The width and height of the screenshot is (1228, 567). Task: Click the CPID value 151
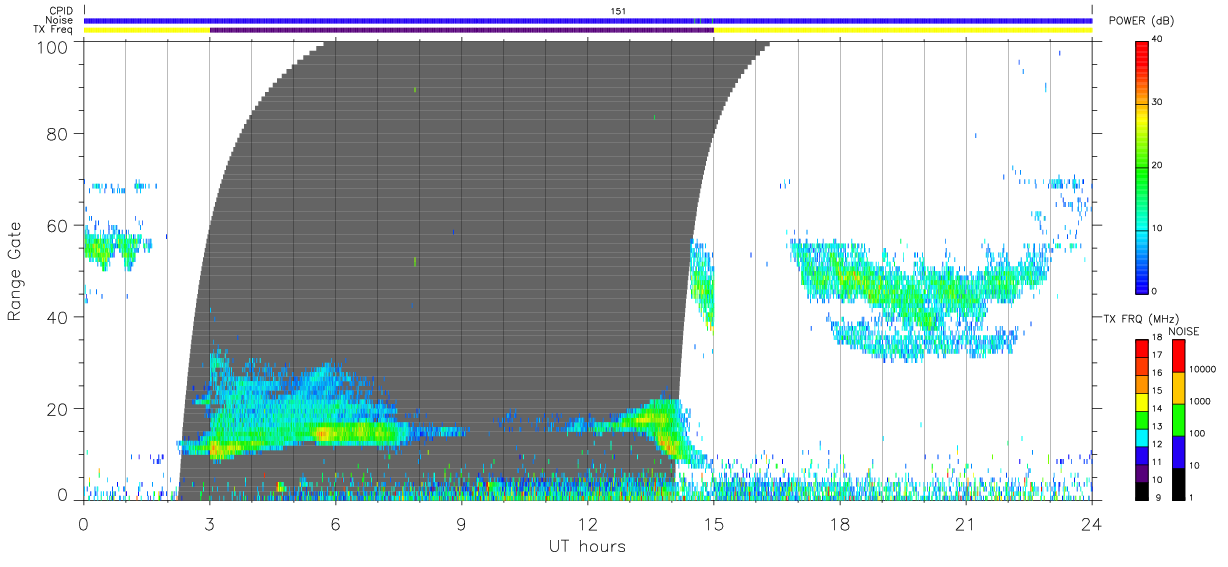click(x=618, y=11)
